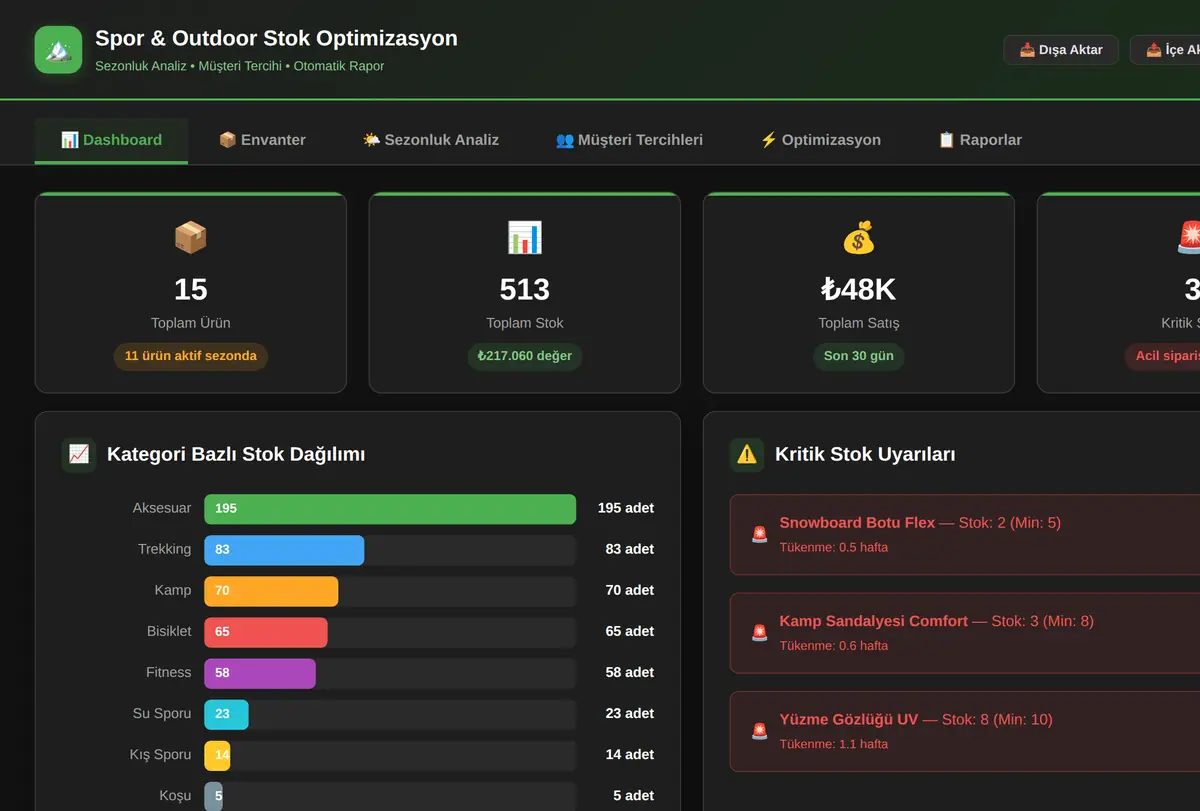Go to the Müşteri Tercihleri tab
Viewport: 1200px width, 811px height.
(x=629, y=140)
